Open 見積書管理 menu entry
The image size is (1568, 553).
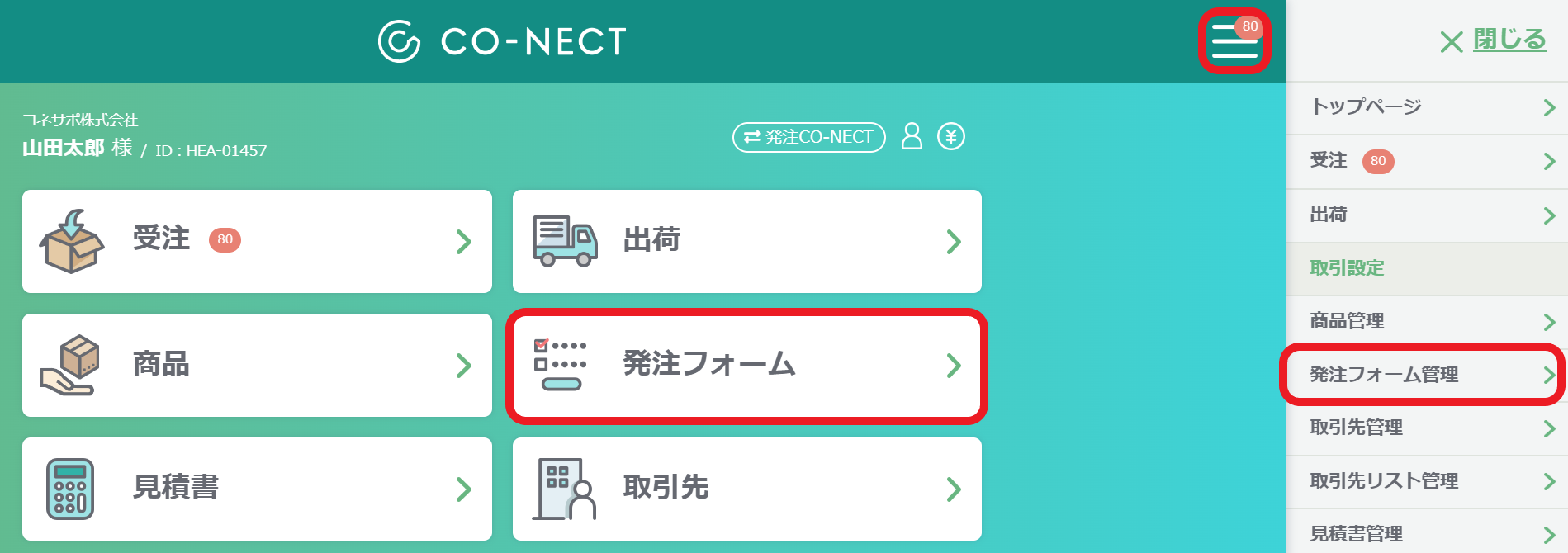coord(1427,532)
